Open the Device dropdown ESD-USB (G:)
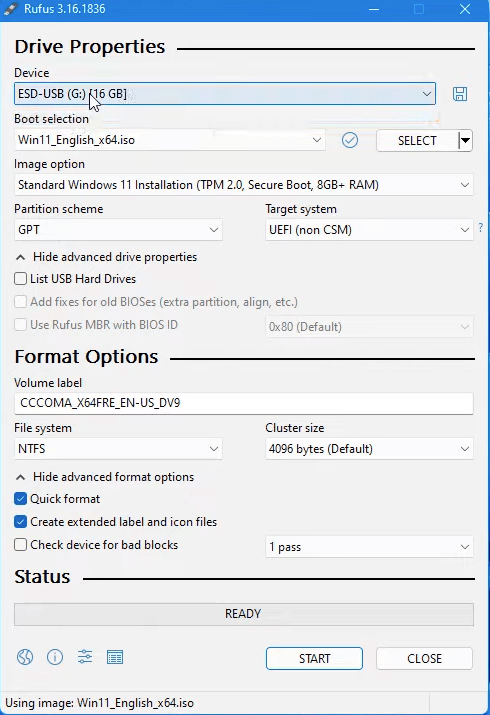This screenshot has width=490, height=715. tap(225, 94)
